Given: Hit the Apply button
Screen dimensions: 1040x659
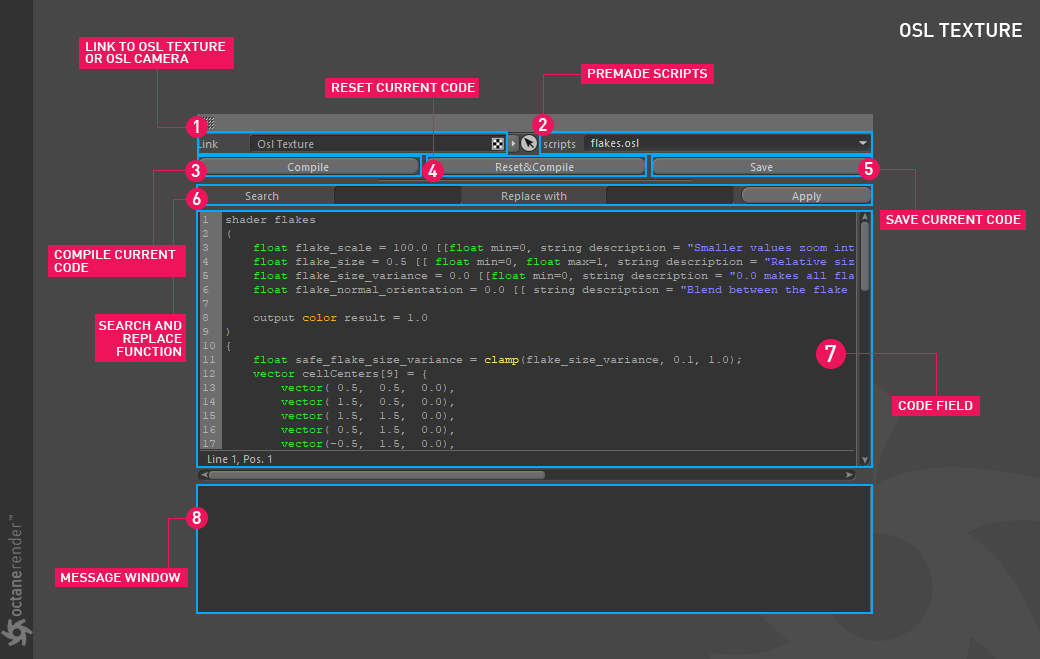Looking at the screenshot, I should tap(805, 196).
